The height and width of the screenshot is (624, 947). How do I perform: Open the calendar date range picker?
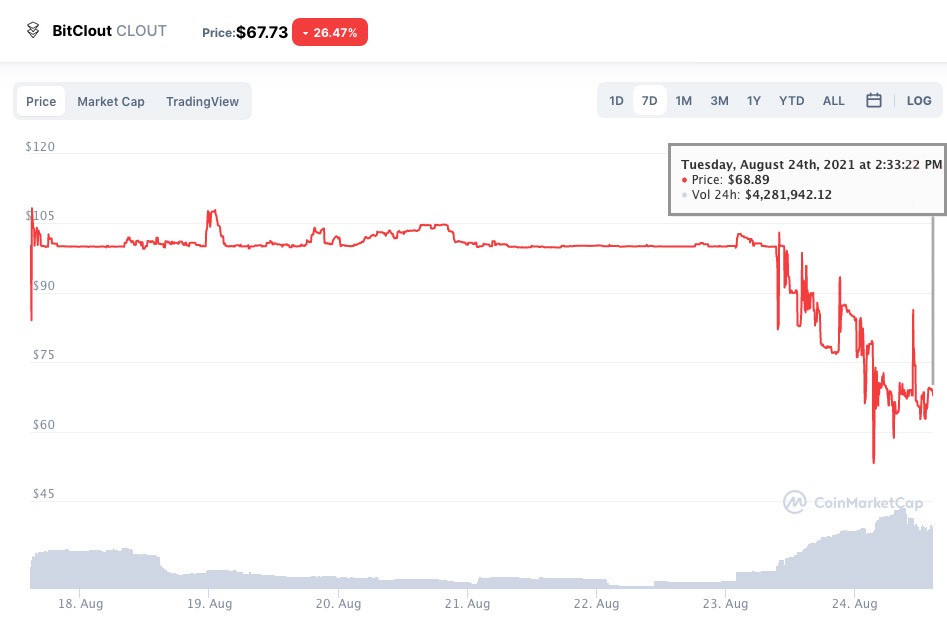coord(874,101)
